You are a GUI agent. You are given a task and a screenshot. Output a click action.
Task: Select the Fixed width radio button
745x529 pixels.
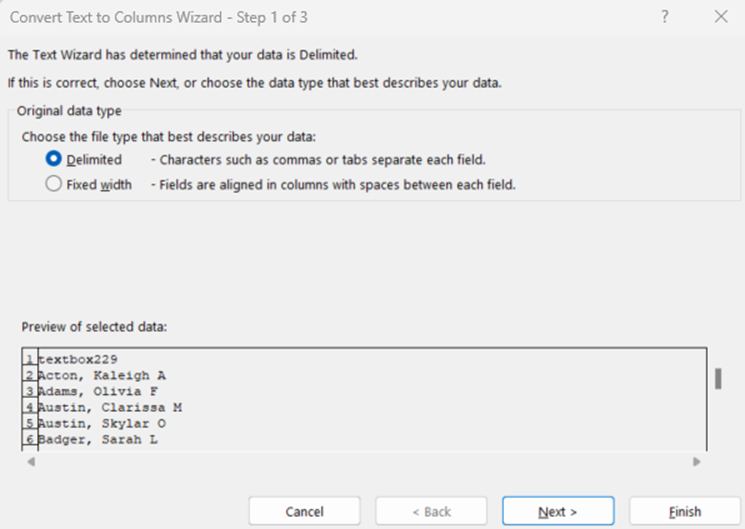pos(53,183)
